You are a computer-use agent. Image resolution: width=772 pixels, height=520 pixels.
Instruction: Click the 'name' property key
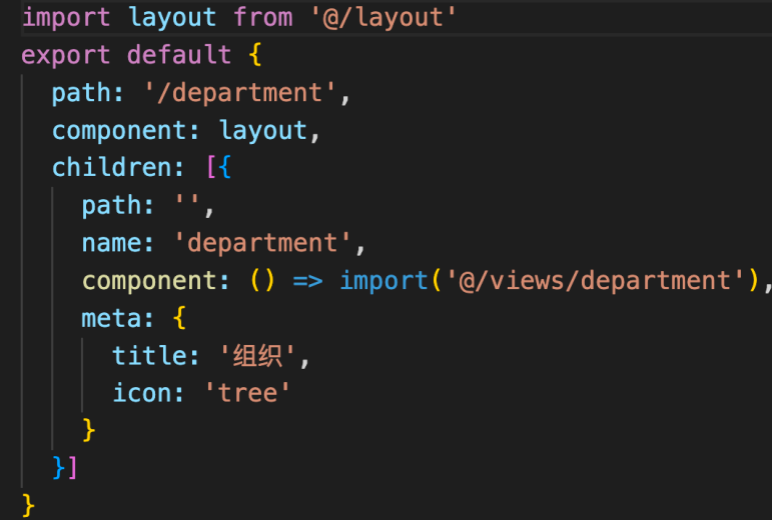tap(111, 244)
